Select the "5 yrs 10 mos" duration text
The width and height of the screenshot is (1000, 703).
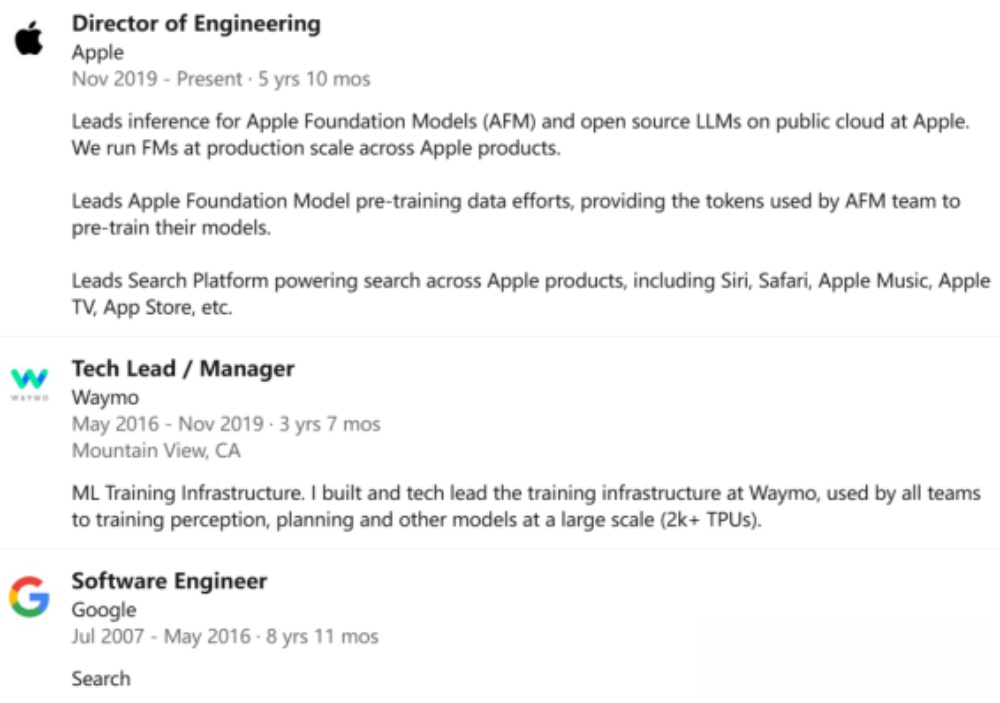(314, 78)
